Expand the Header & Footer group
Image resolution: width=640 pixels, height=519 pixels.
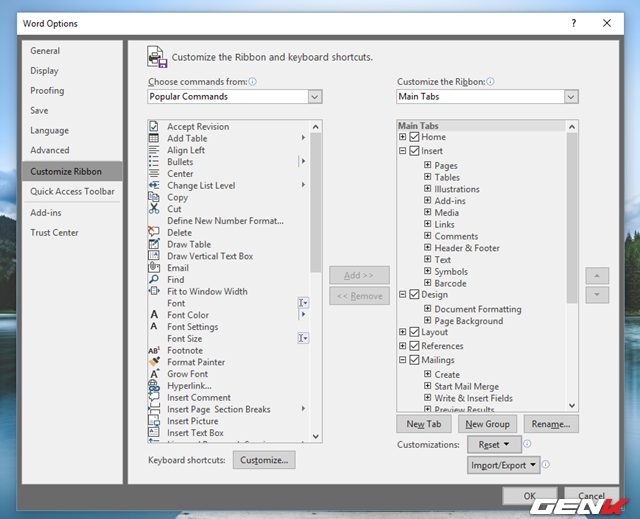[427, 247]
